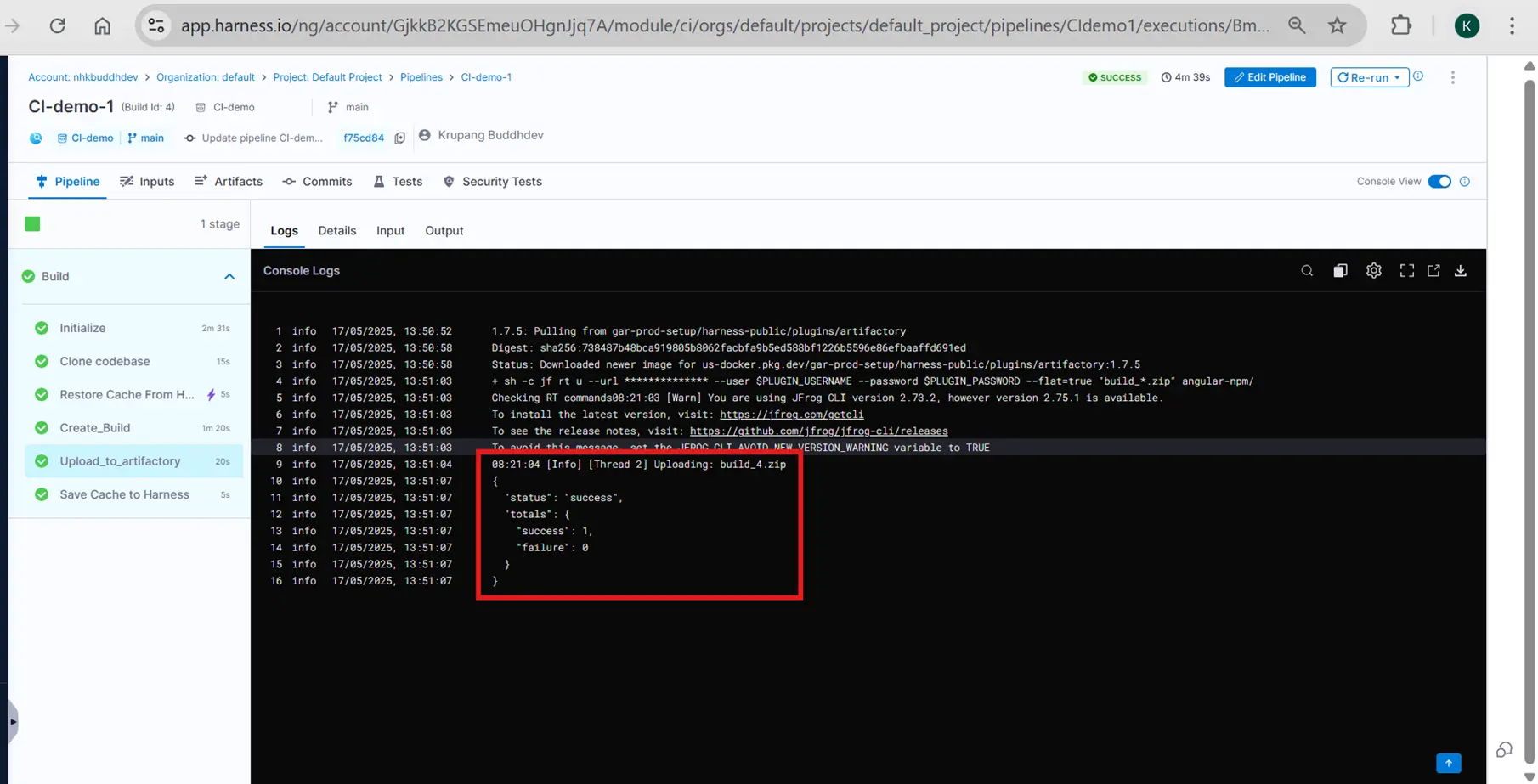Reload the browser page
Screen dimensions: 1538x784
(x=58, y=25)
